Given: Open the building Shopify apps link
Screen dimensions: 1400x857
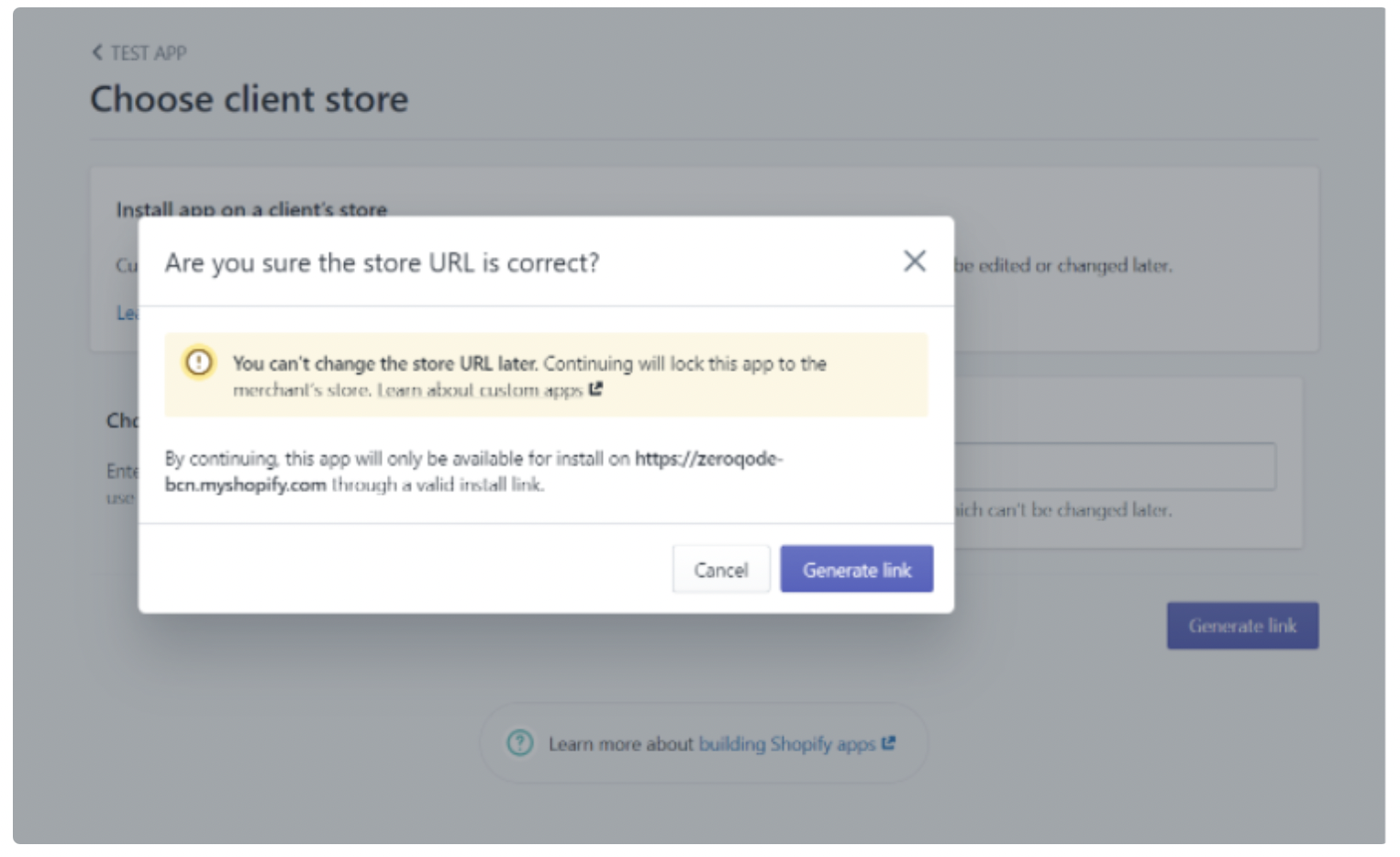Looking at the screenshot, I should [786, 743].
